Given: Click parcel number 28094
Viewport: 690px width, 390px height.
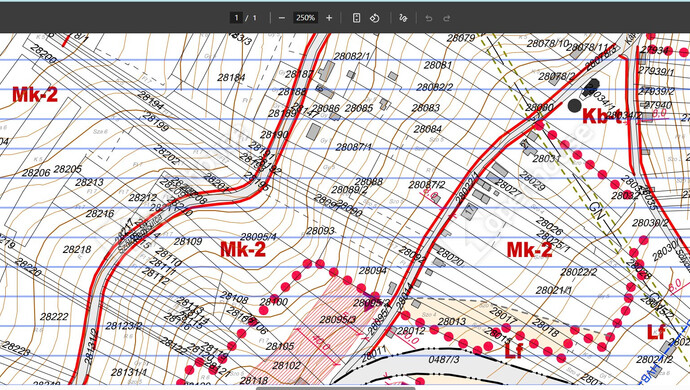Looking at the screenshot, I should pyautogui.click(x=373, y=271).
